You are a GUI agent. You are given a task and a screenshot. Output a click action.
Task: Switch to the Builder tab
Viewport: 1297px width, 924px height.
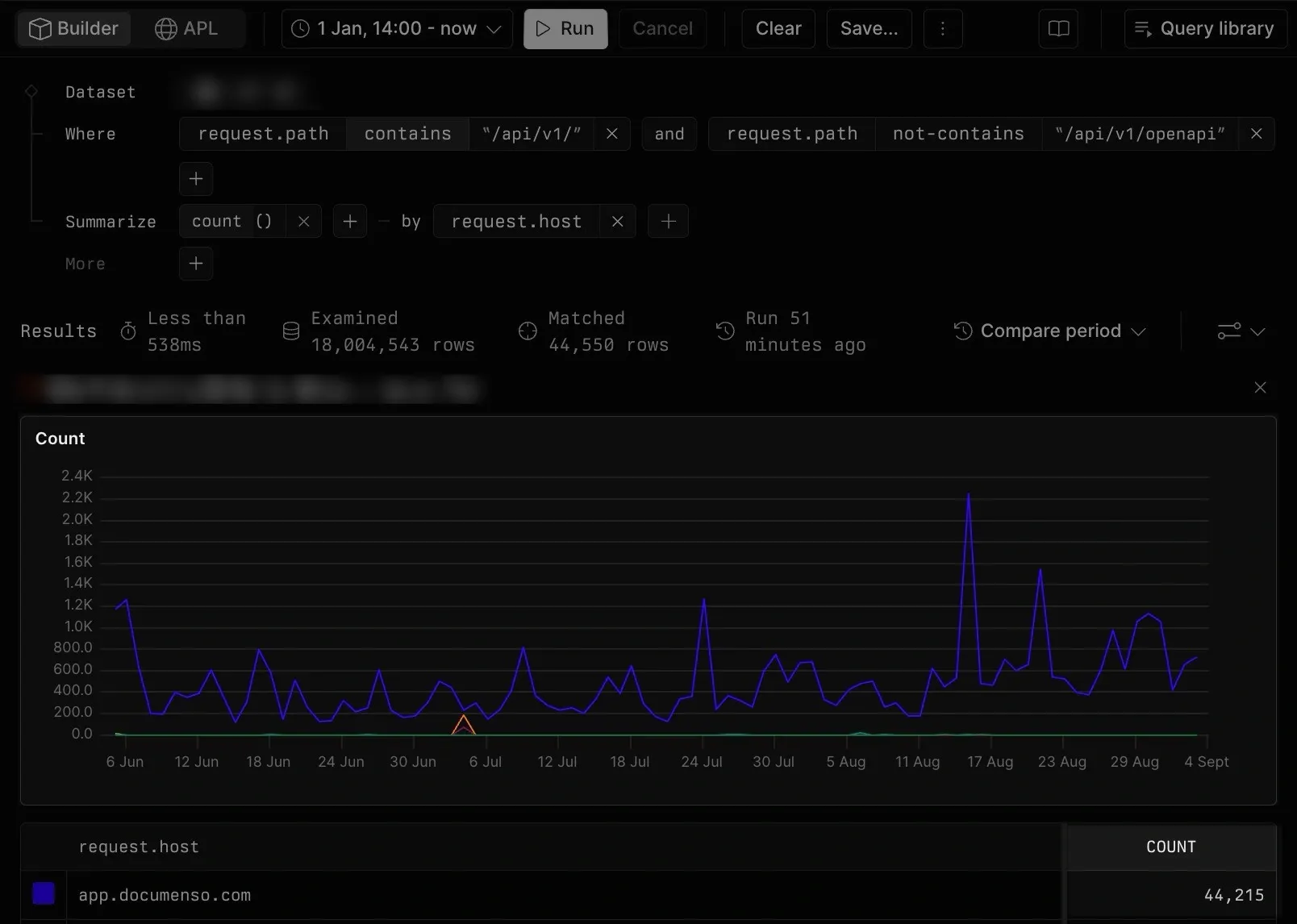73,28
